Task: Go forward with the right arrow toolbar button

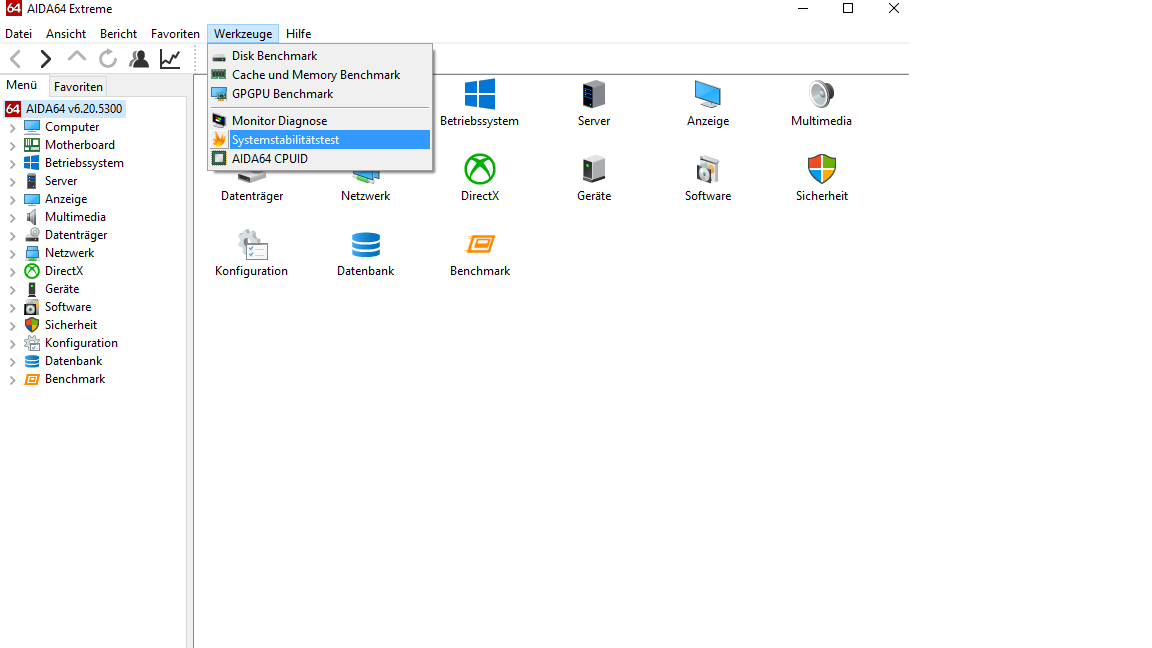Action: click(46, 59)
